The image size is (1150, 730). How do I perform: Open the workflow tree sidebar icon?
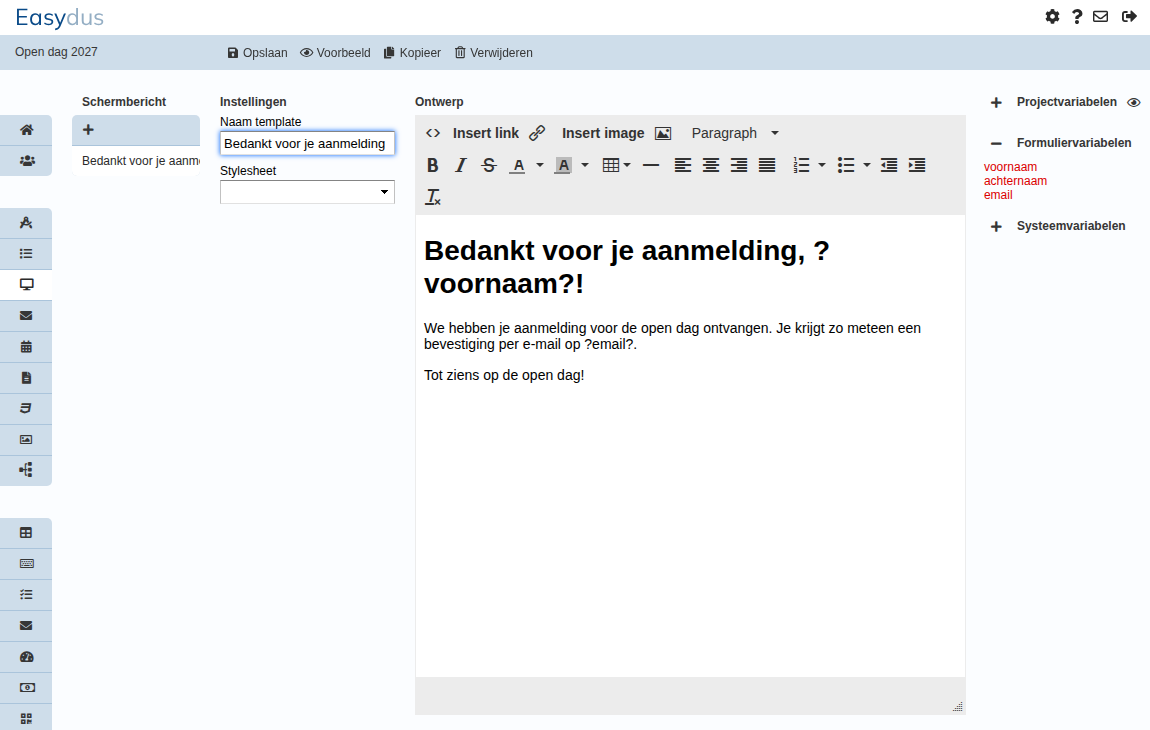coord(26,470)
